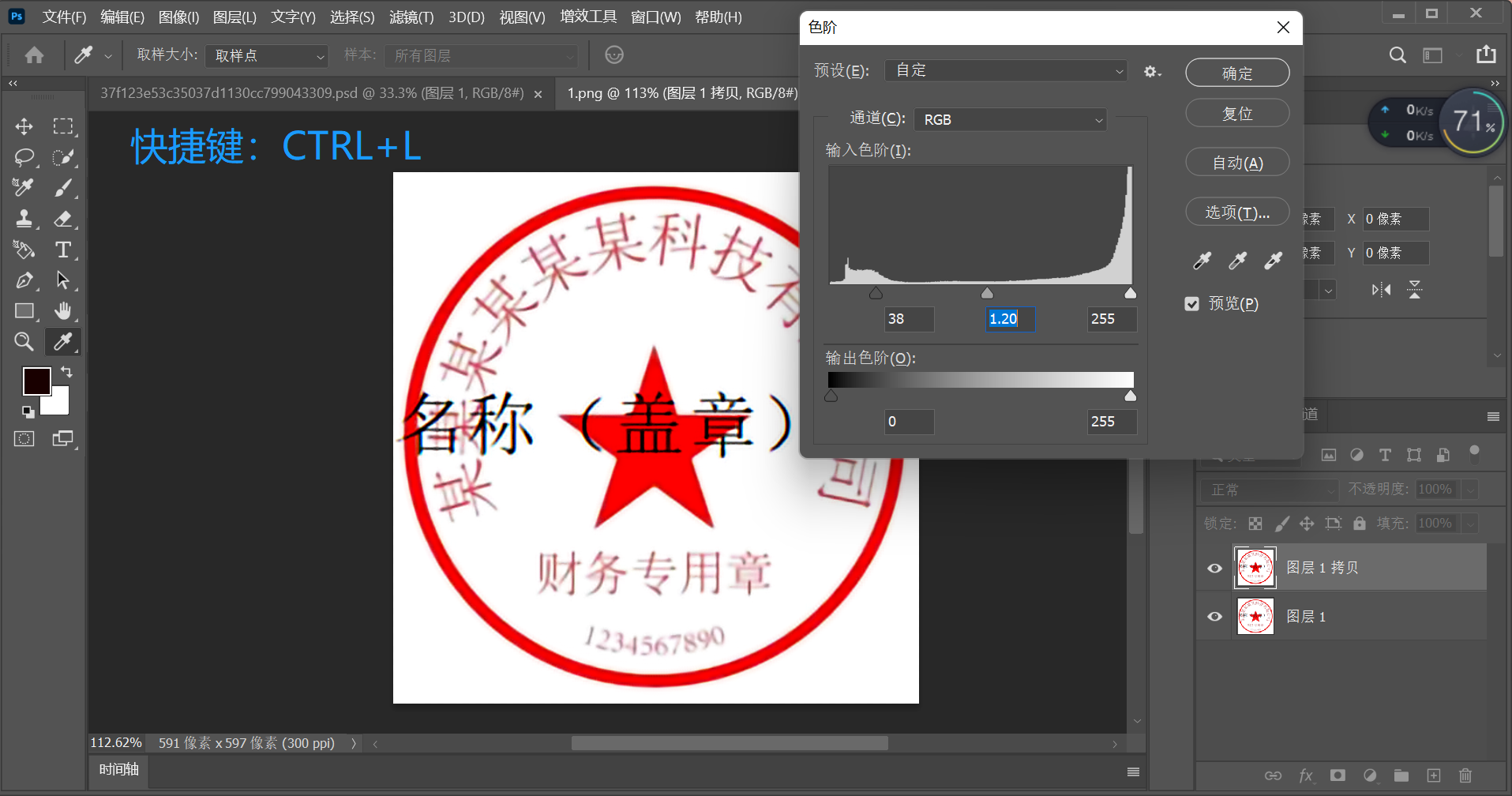The image size is (1512, 796).
Task: Swap foreground and background colors
Action: tap(67, 372)
